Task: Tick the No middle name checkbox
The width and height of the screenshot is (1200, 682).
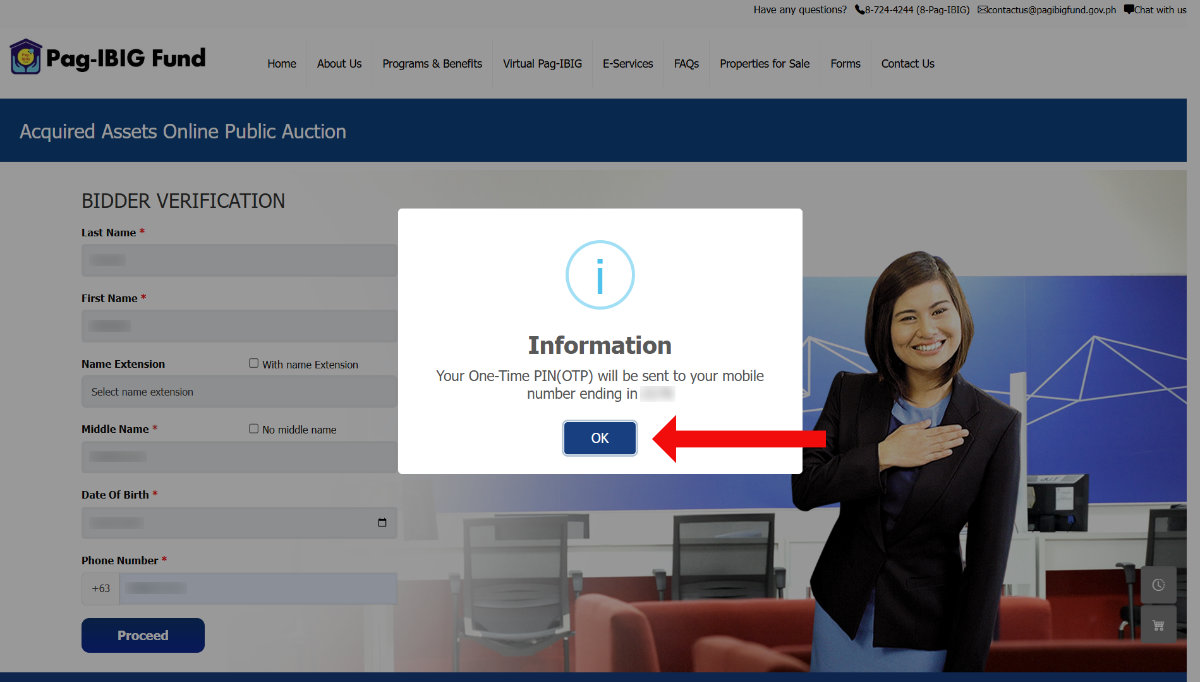Action: coord(254,429)
